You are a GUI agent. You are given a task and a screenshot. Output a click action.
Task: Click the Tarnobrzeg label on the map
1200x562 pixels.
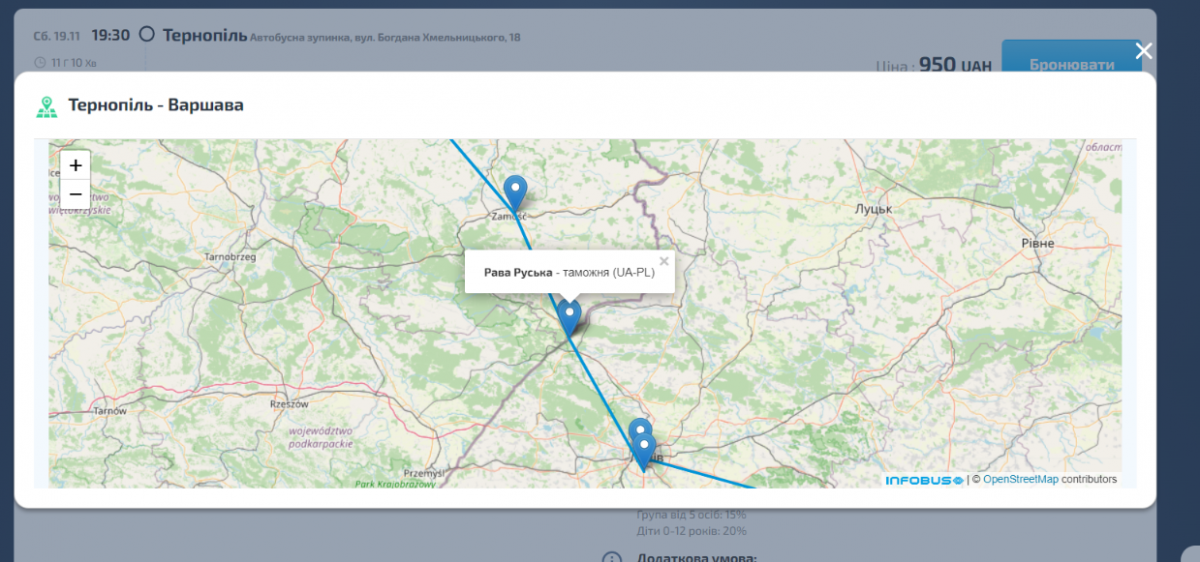231,257
